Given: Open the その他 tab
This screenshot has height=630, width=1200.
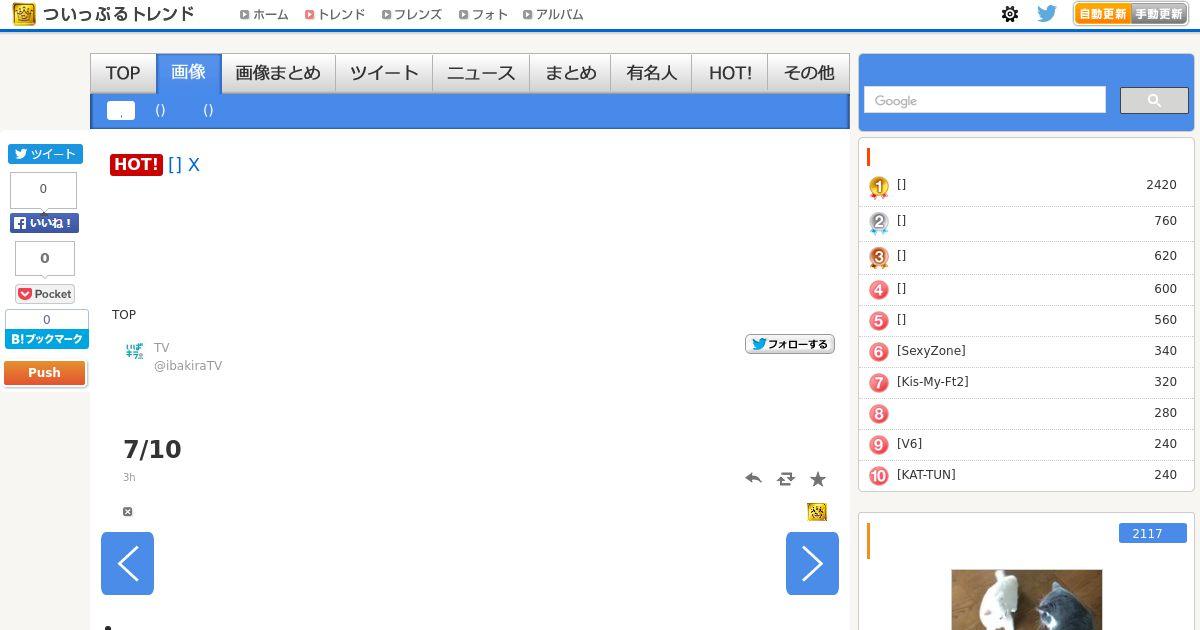Looking at the screenshot, I should pos(808,73).
